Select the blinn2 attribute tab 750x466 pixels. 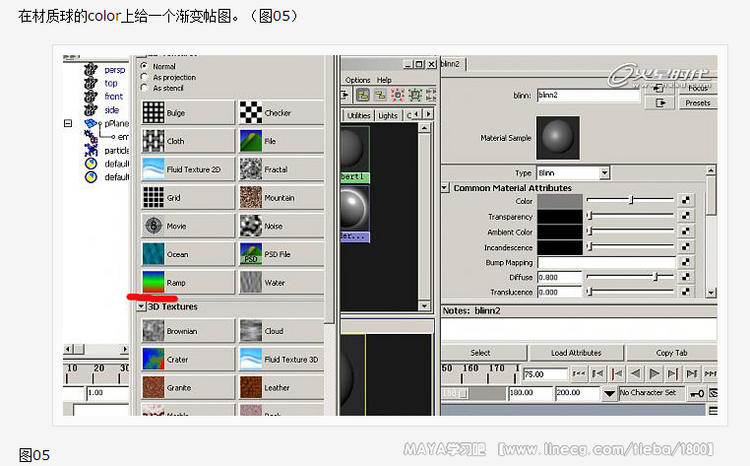[451, 64]
